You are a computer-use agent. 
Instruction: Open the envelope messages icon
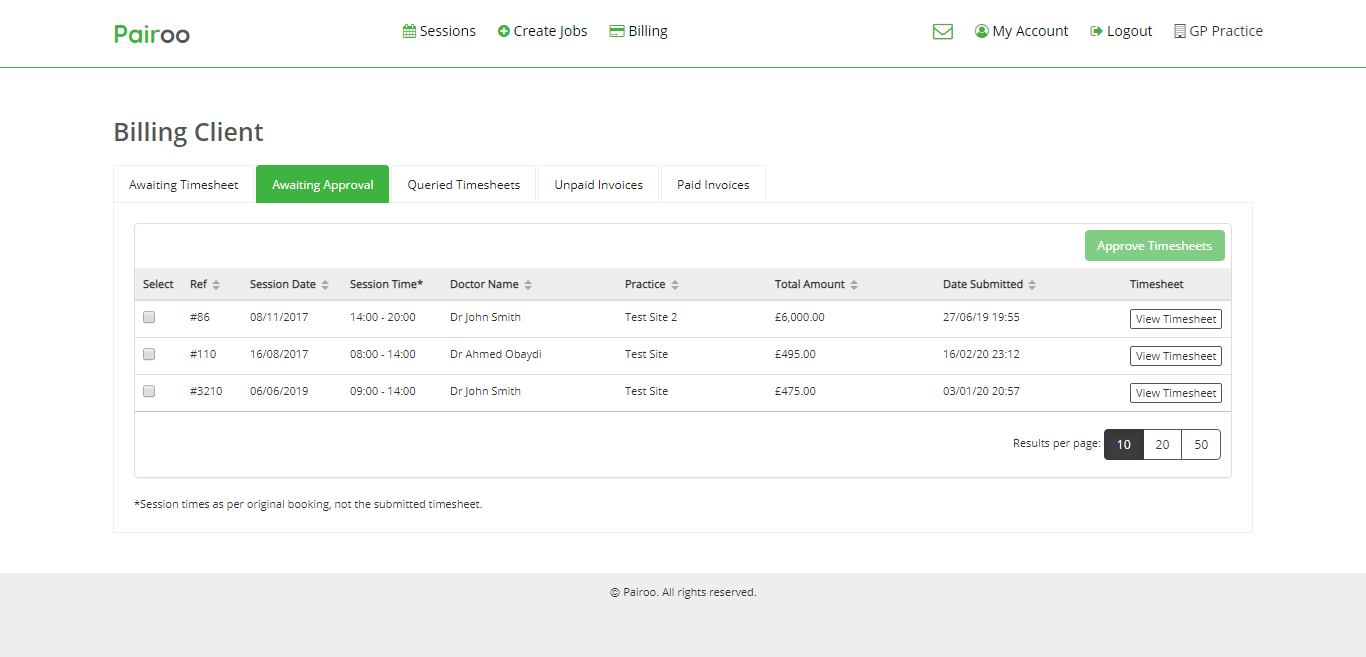click(942, 32)
